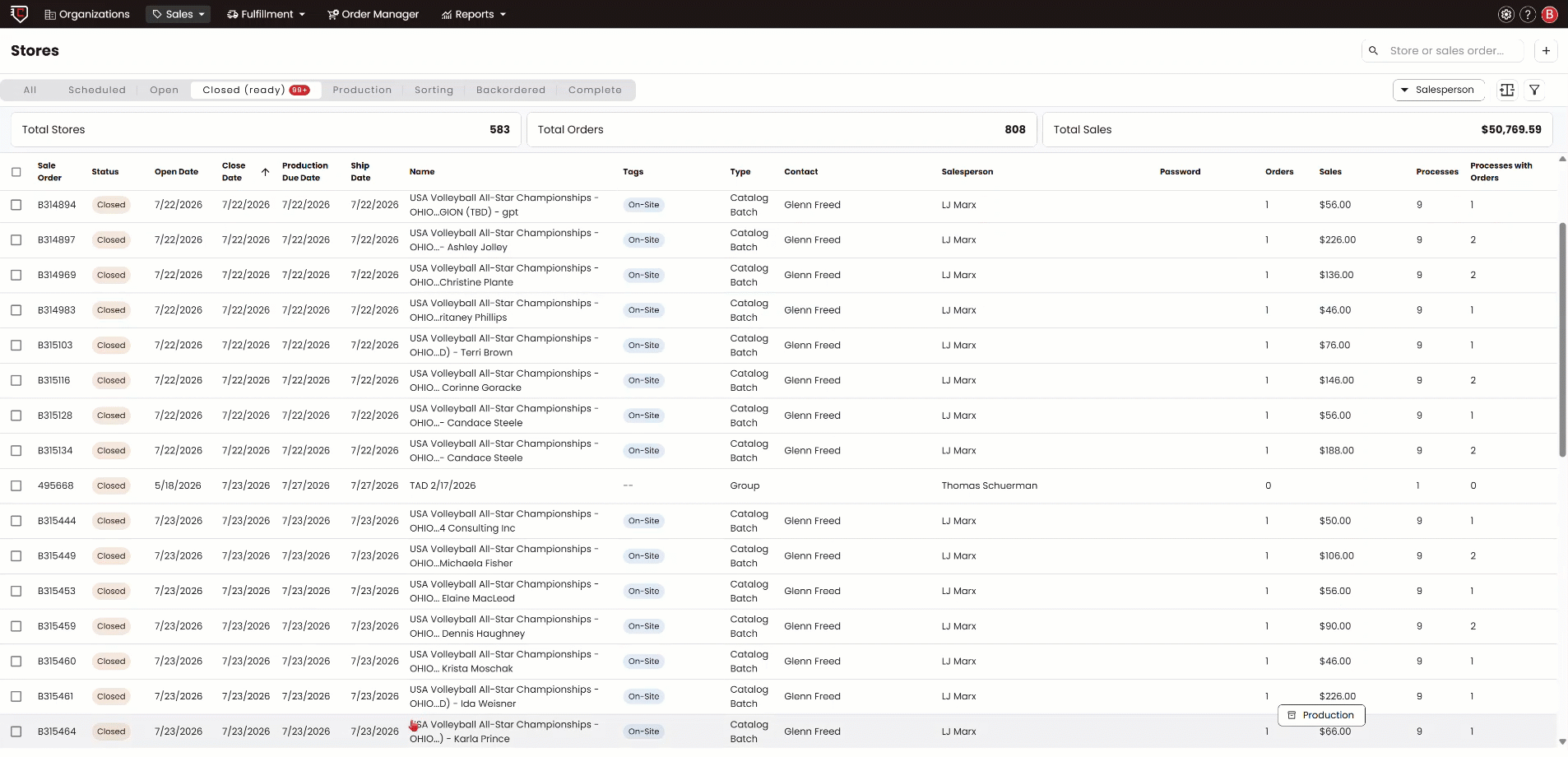Check the row B314897 checkbox

point(16,240)
